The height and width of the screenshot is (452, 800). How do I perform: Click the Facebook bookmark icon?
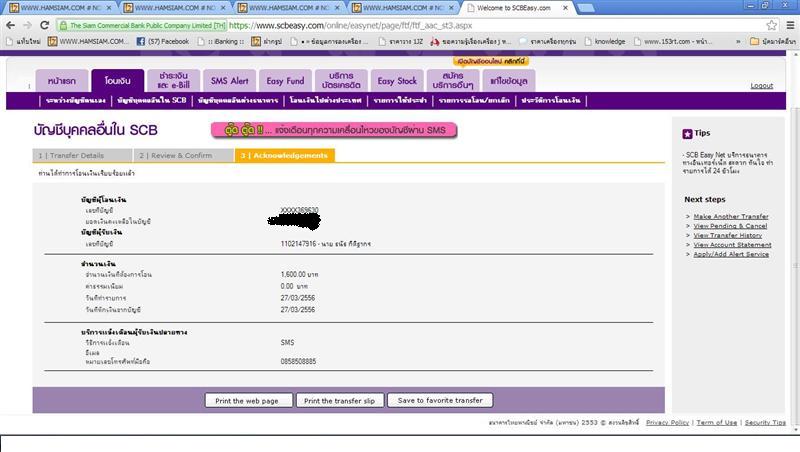141,41
